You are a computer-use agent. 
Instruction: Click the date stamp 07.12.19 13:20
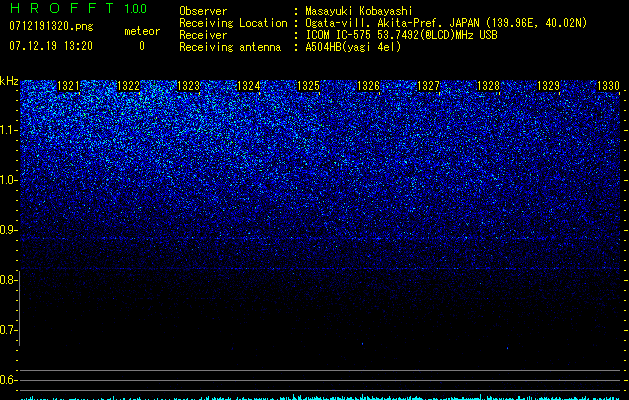pos(51,46)
